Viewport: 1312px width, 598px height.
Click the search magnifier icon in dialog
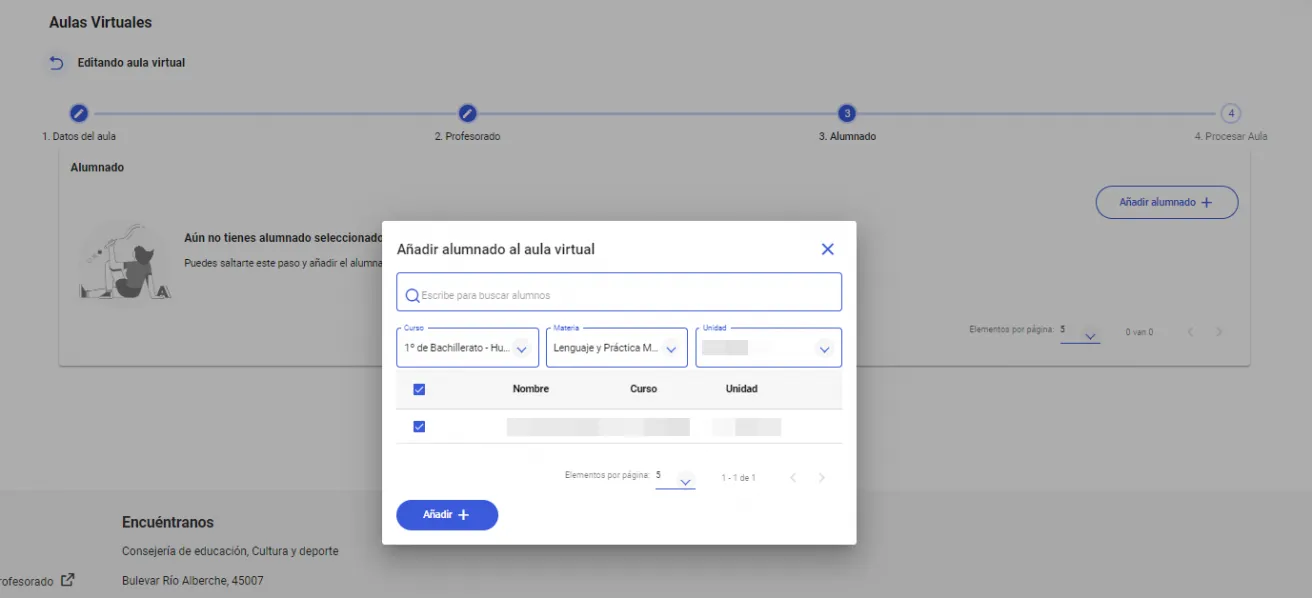[x=412, y=296]
